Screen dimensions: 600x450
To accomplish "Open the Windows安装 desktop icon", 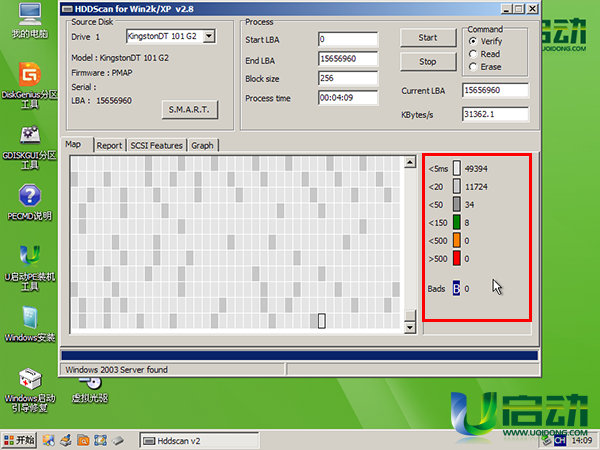I will (x=29, y=323).
